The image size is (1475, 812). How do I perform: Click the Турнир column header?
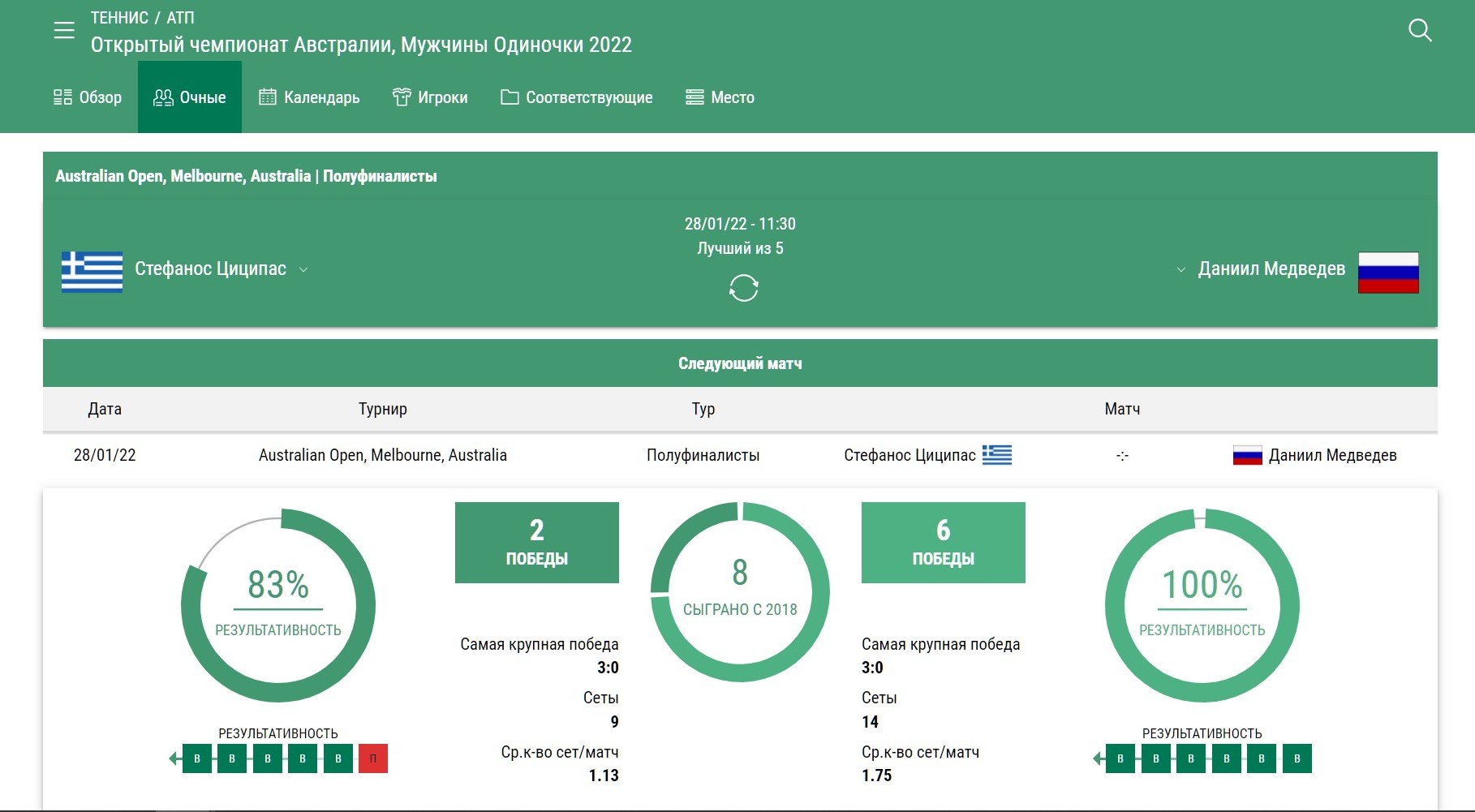coord(383,409)
